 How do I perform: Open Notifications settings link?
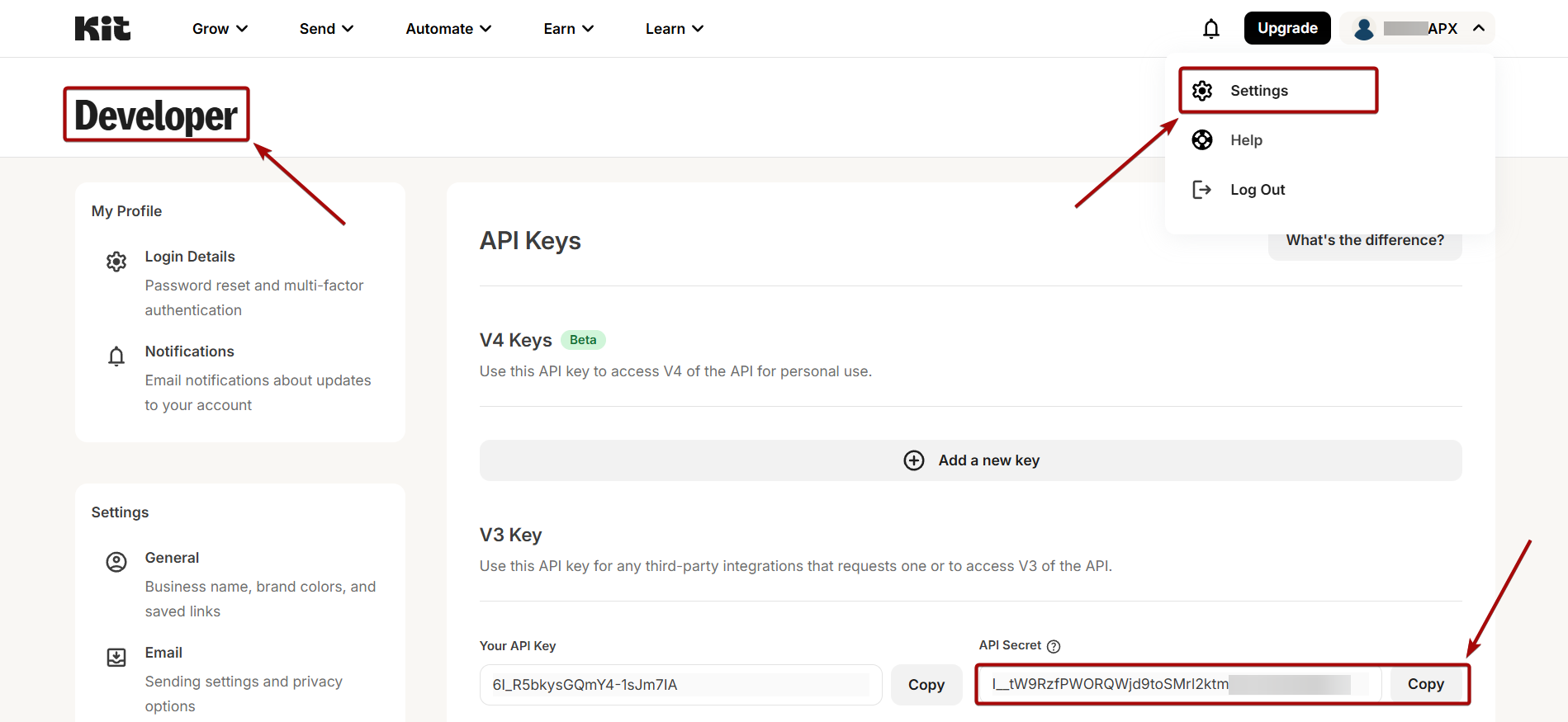coord(190,352)
